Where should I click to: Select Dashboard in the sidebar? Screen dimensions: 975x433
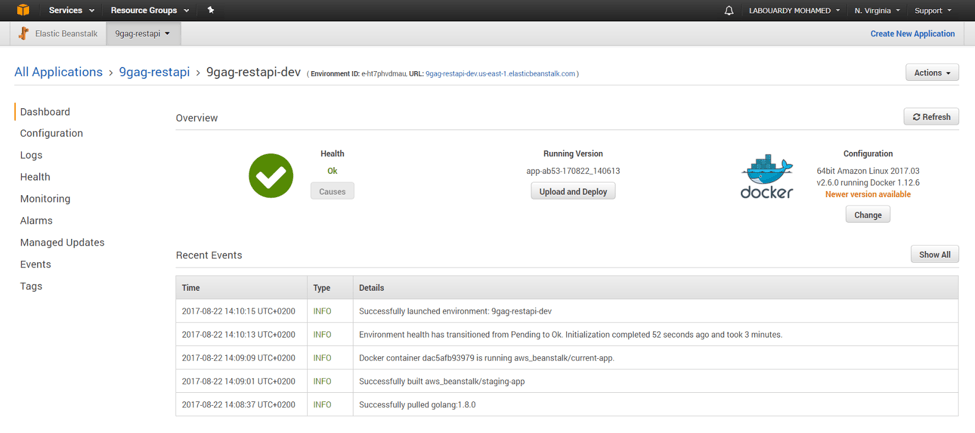pyautogui.click(x=45, y=112)
